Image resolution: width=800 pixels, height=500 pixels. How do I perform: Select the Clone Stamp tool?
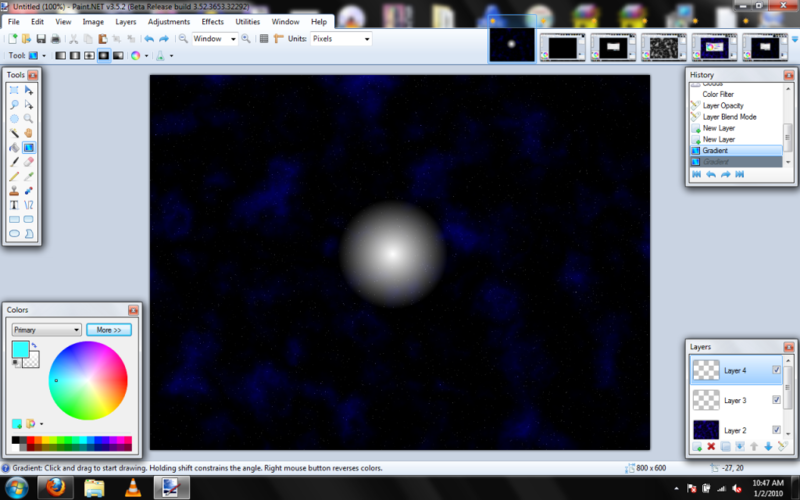point(14,191)
